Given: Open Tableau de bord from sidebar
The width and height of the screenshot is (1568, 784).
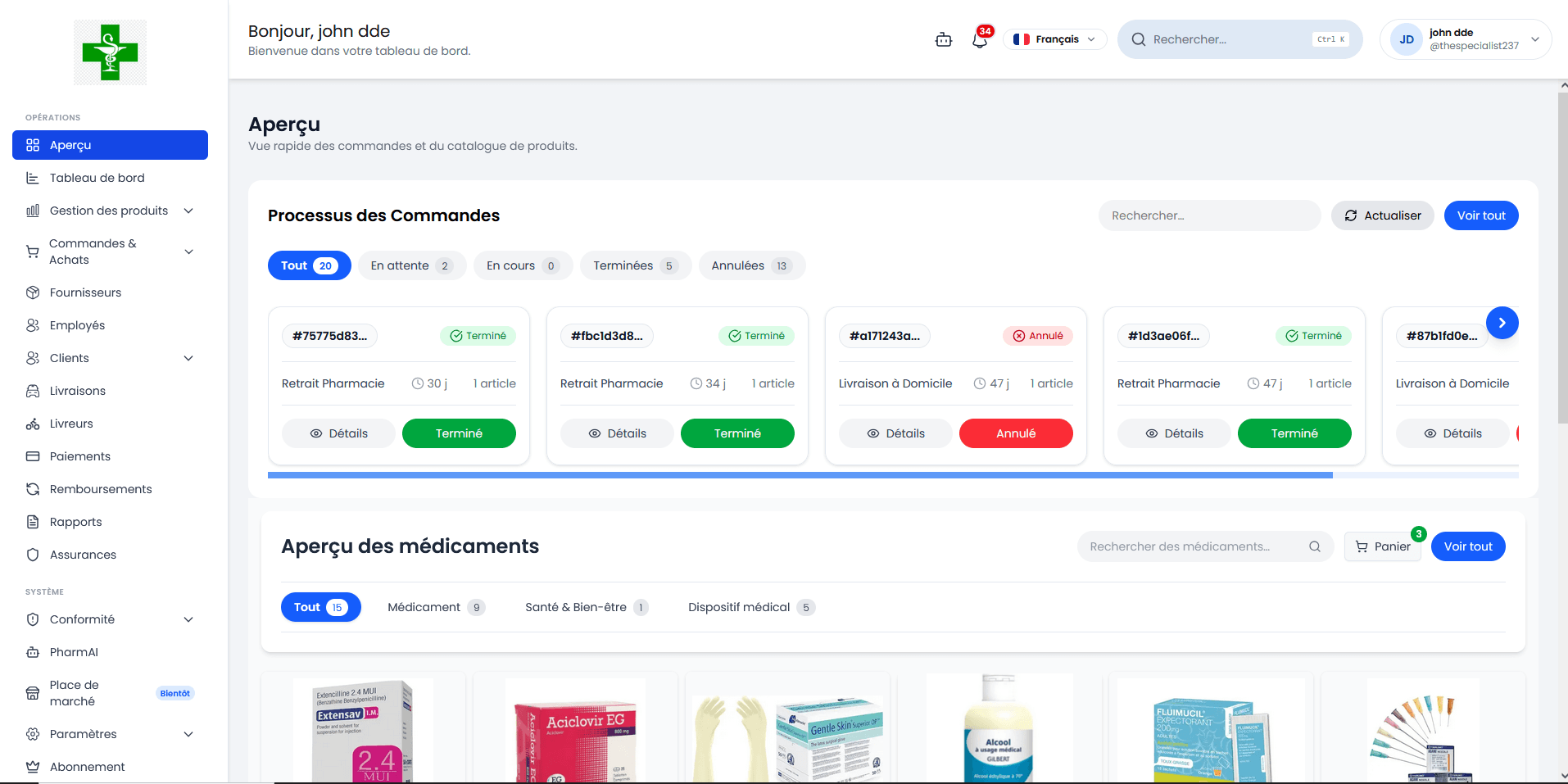Looking at the screenshot, I should pyautogui.click(x=110, y=178).
